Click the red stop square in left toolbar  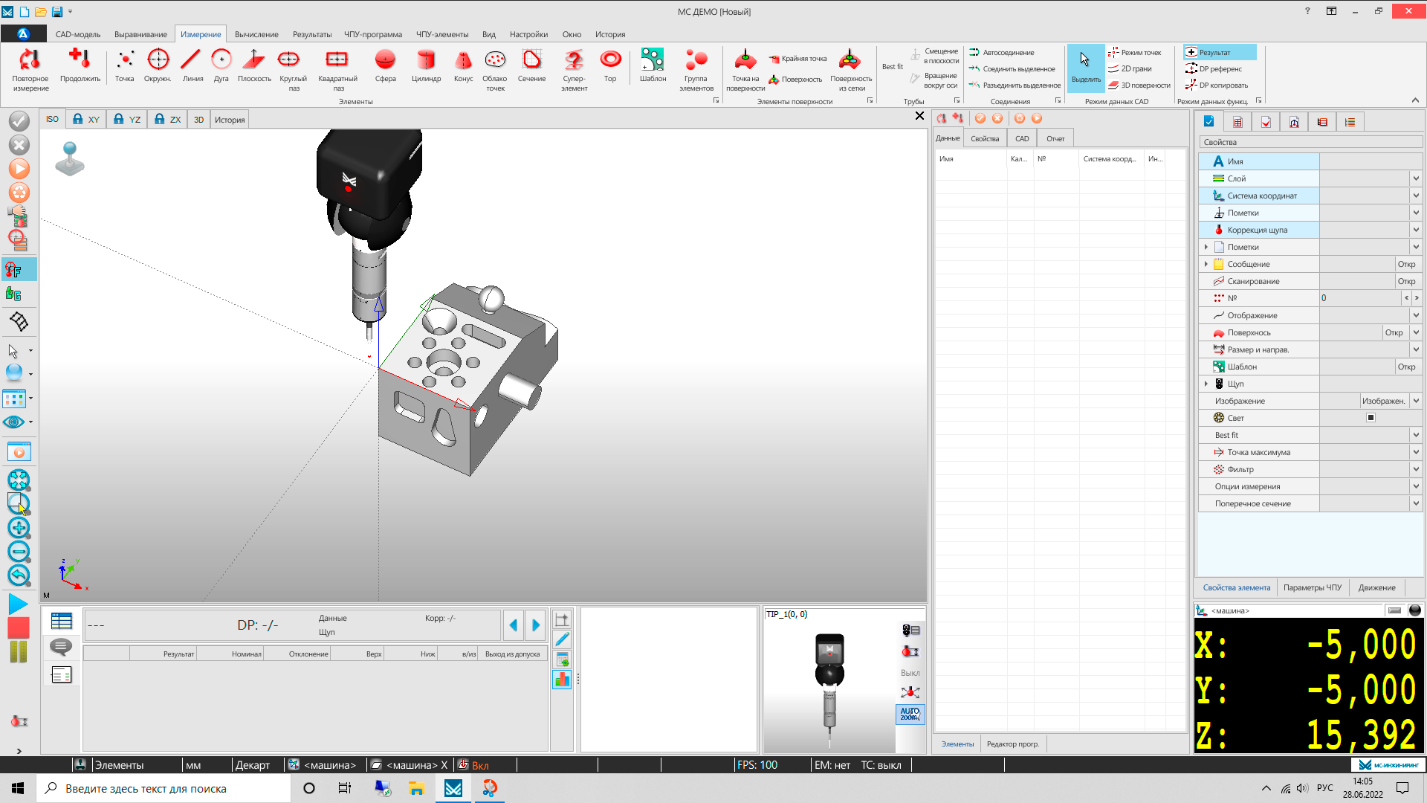pyautogui.click(x=19, y=628)
